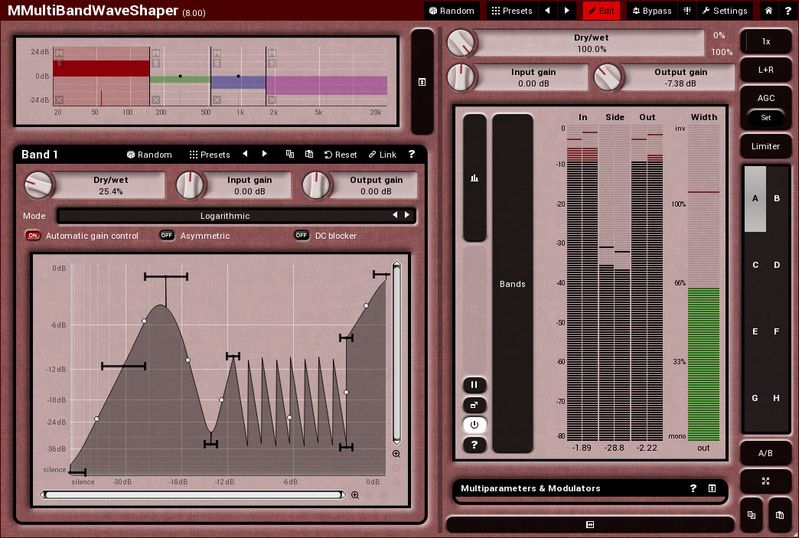Enable the Asymmetric switch

point(166,235)
